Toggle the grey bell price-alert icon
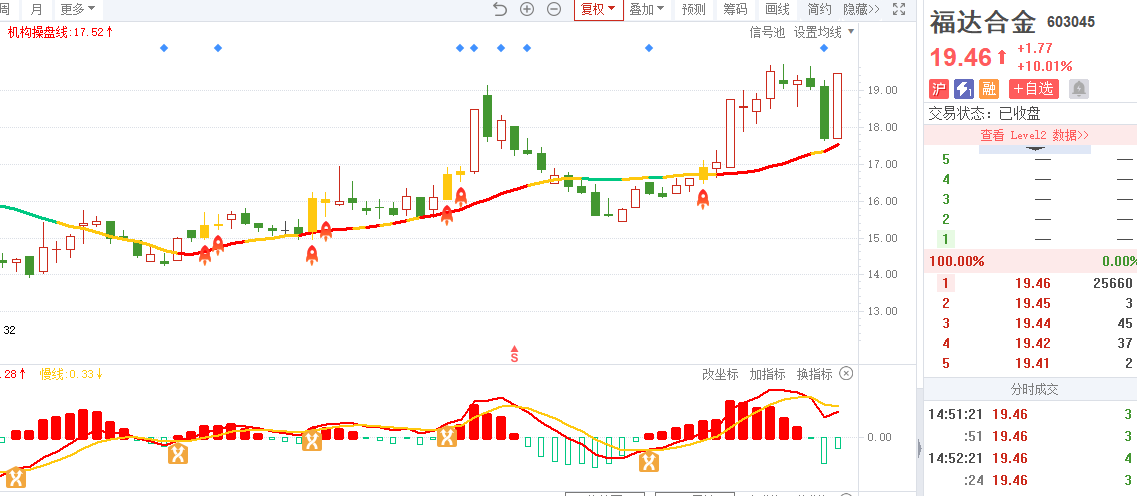The image size is (1137, 496). 1079,89
